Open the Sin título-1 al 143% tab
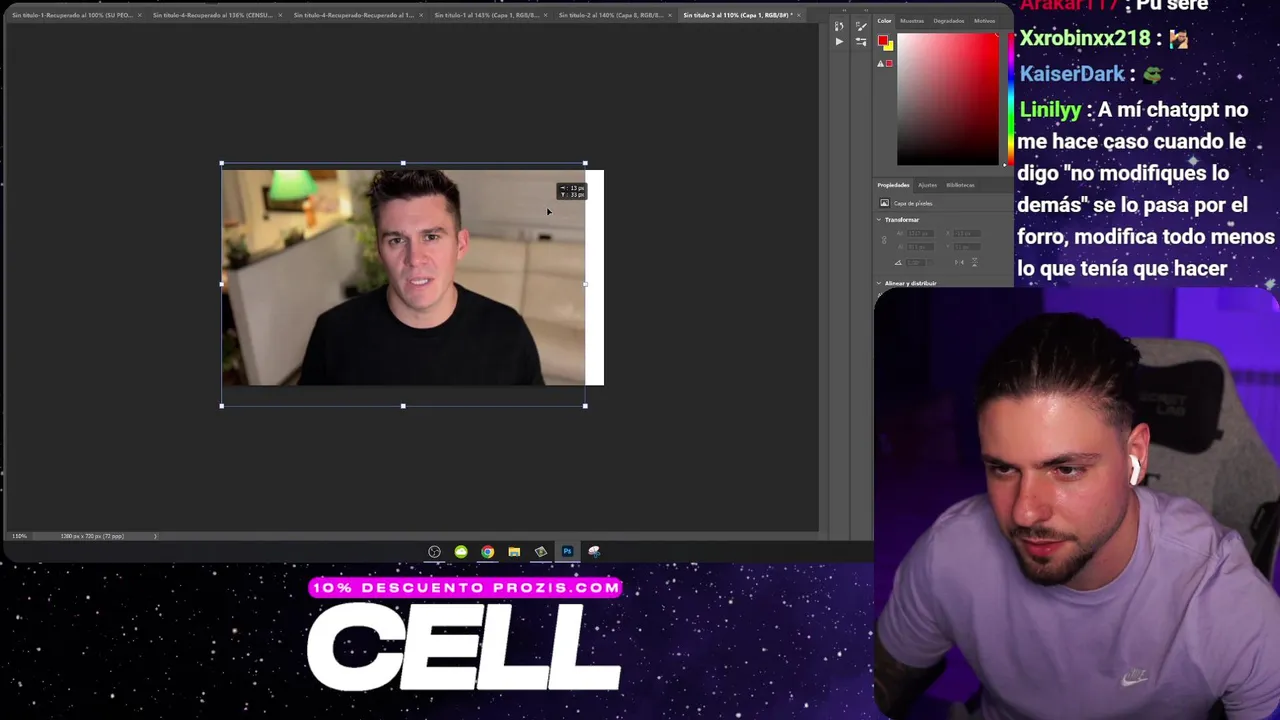The width and height of the screenshot is (1280, 720). coord(487,15)
